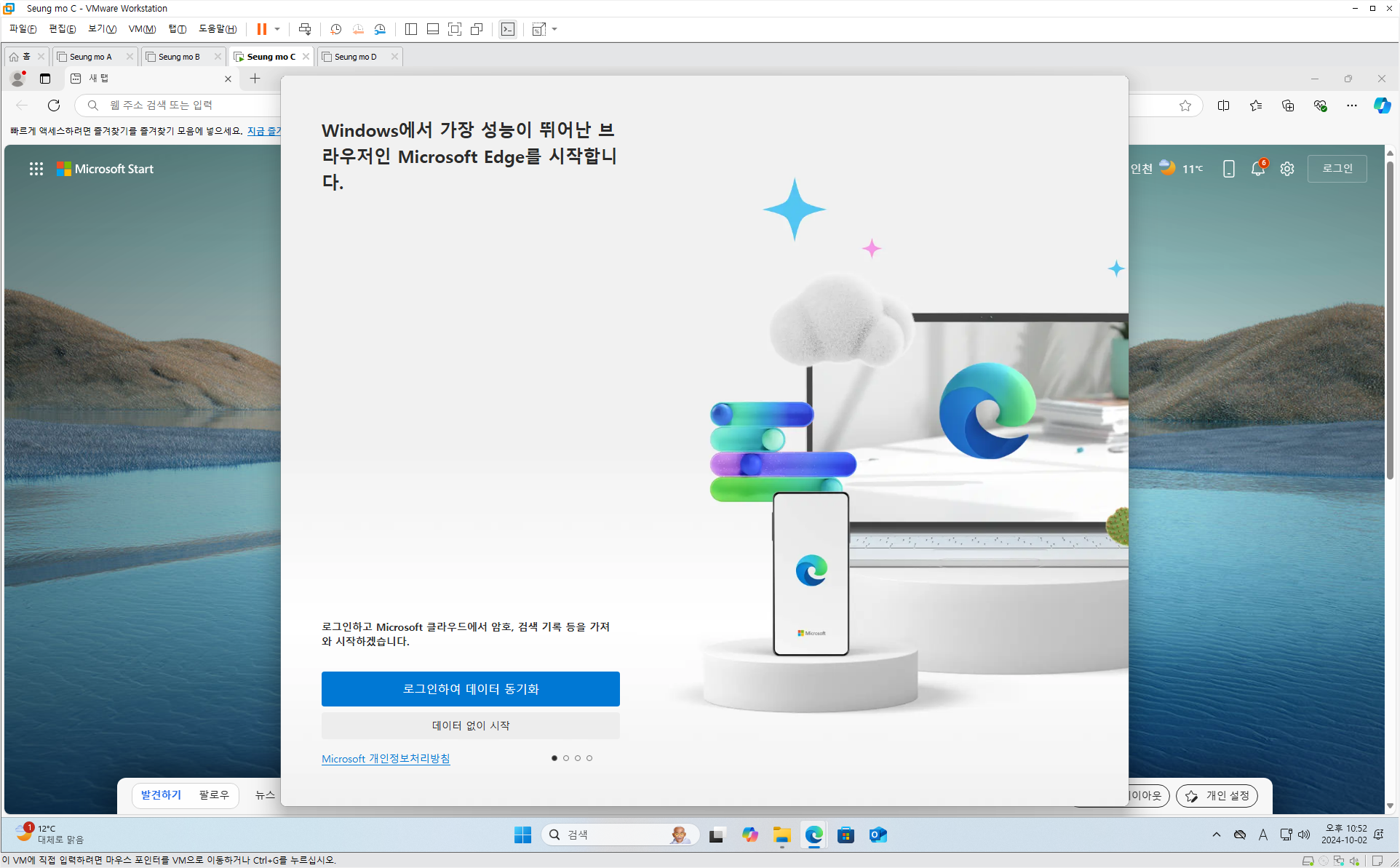Viewport: 1400px width, 868px height.
Task: Open the VM(M) menu
Action: (x=142, y=29)
